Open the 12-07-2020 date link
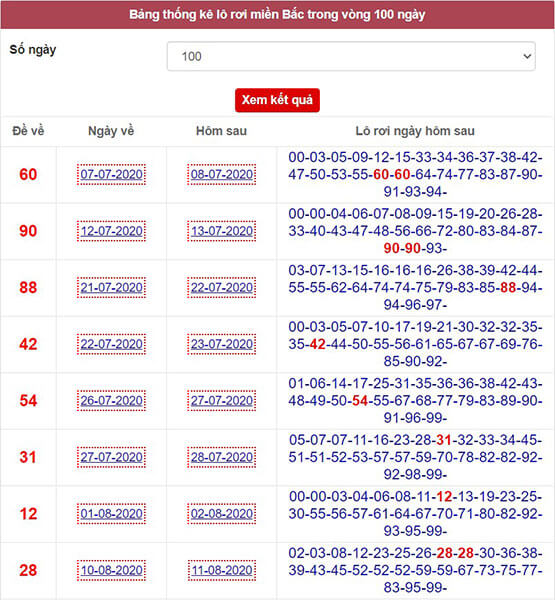 pos(111,231)
